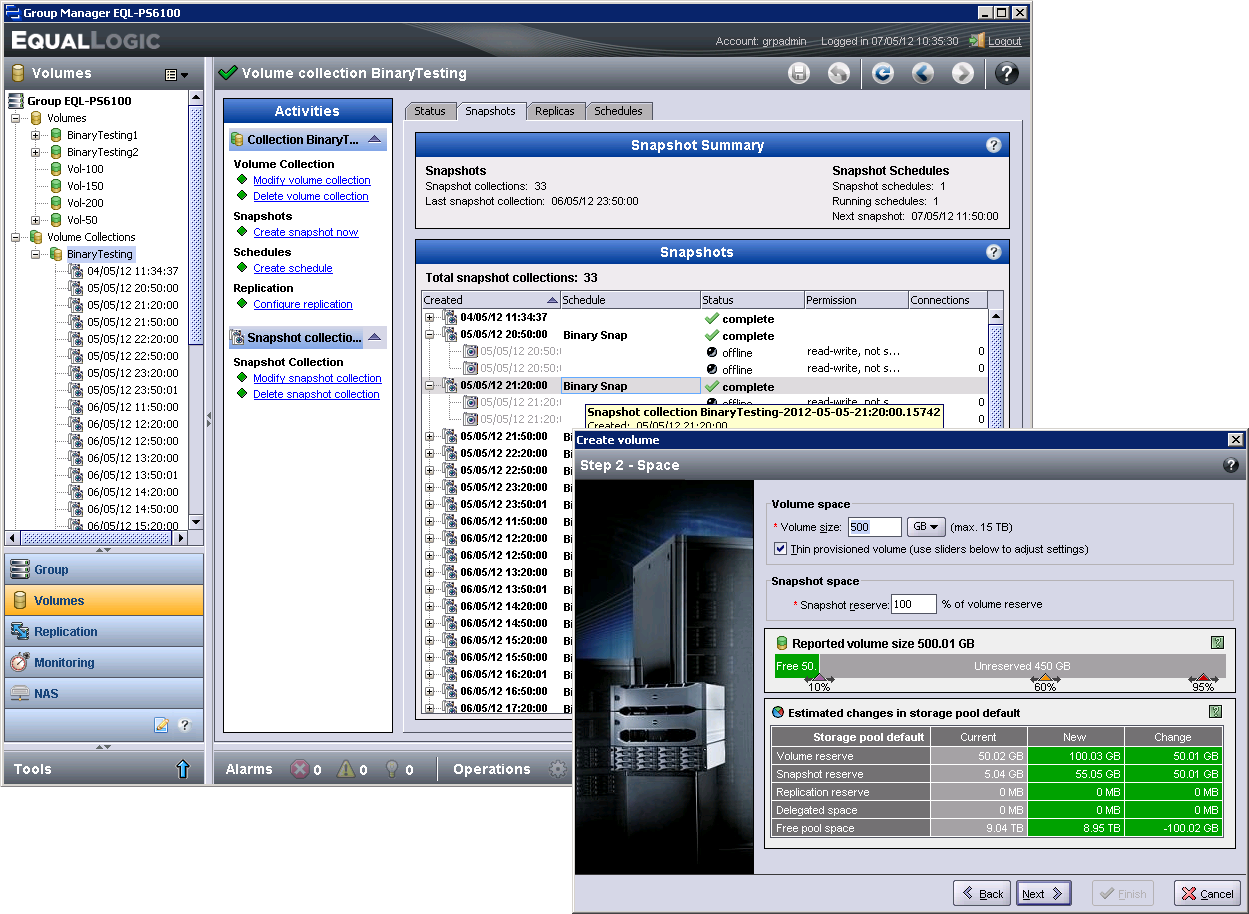
Task: Click the Tools blue up-arrow icon
Action: (183, 769)
